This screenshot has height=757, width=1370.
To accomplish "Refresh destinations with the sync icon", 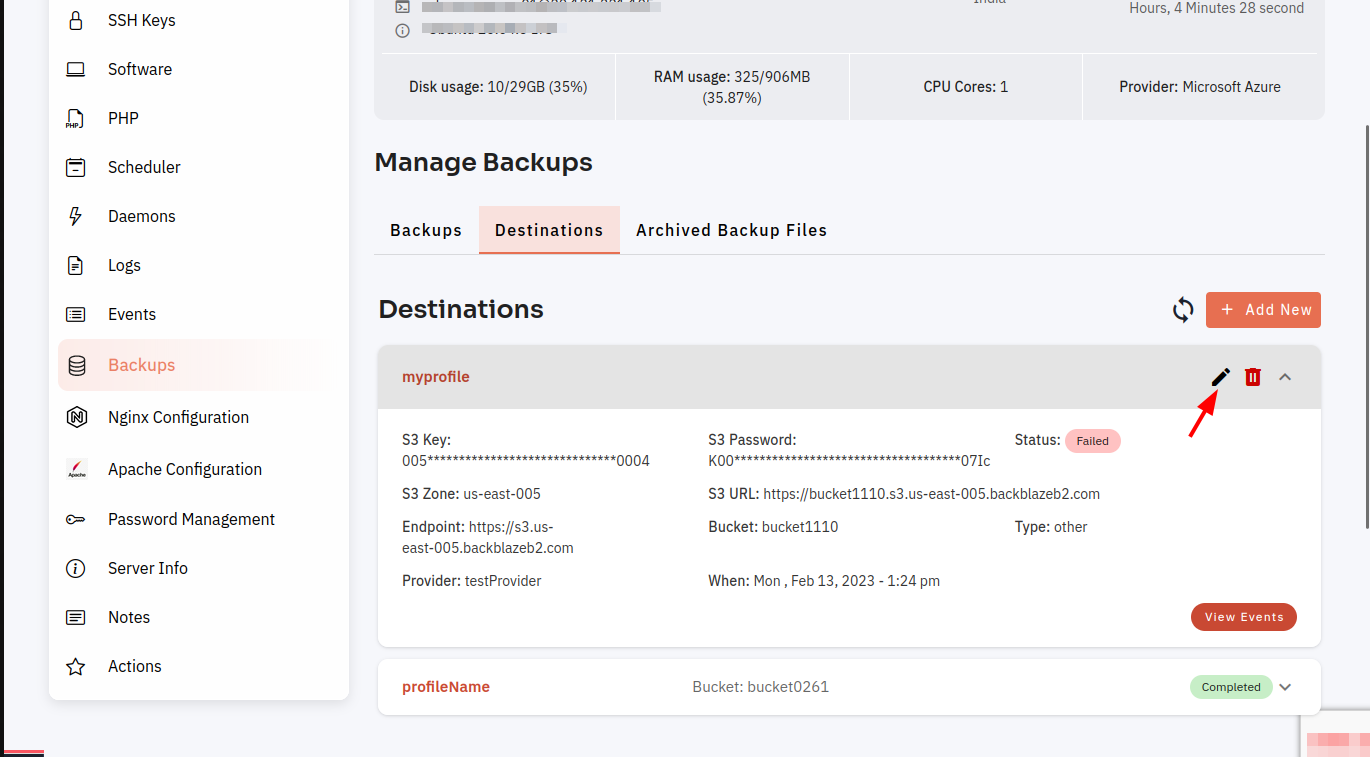I will pyautogui.click(x=1183, y=310).
